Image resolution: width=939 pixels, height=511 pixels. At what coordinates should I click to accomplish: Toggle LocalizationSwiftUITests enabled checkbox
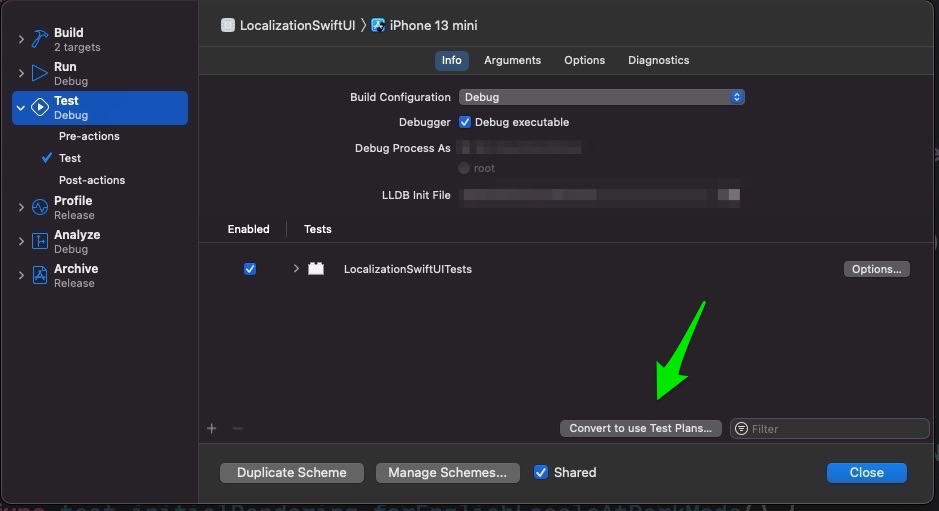250,269
